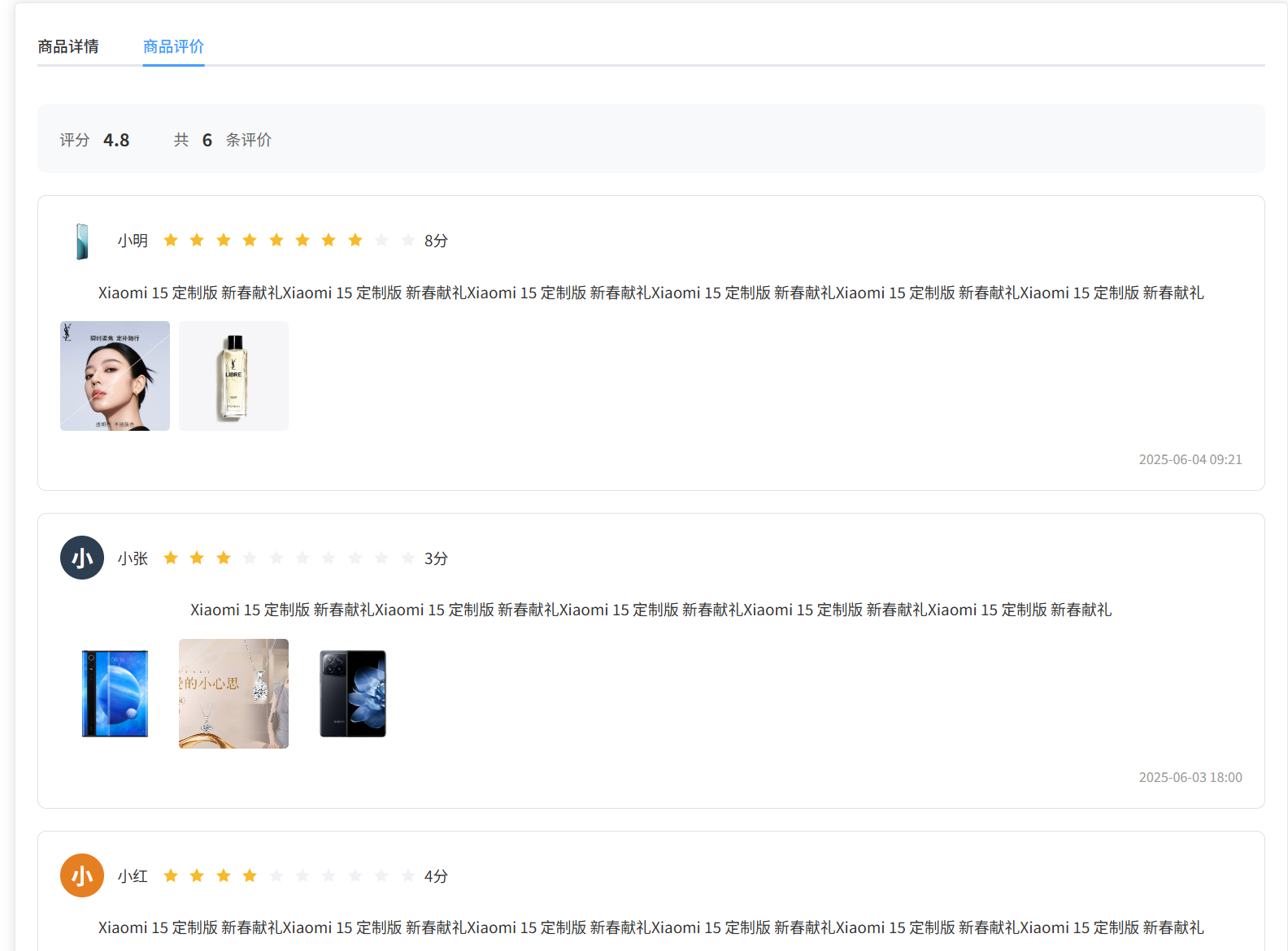The width and height of the screenshot is (1288, 951).
Task: Switch to the 商品详情 tab
Action: coord(68,46)
